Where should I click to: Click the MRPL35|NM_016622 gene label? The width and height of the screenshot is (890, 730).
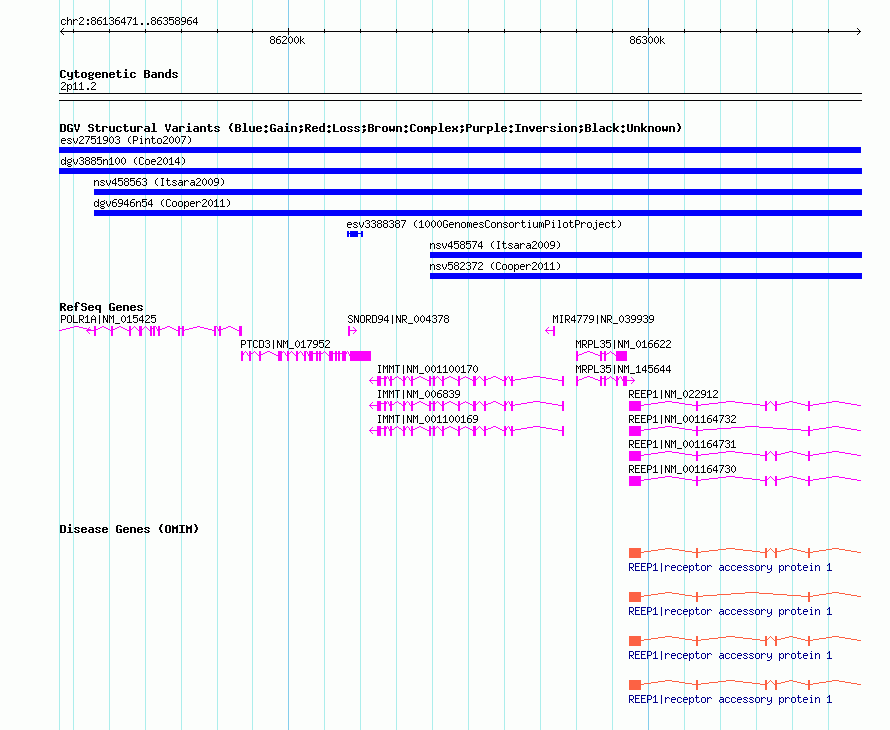pyautogui.click(x=623, y=345)
